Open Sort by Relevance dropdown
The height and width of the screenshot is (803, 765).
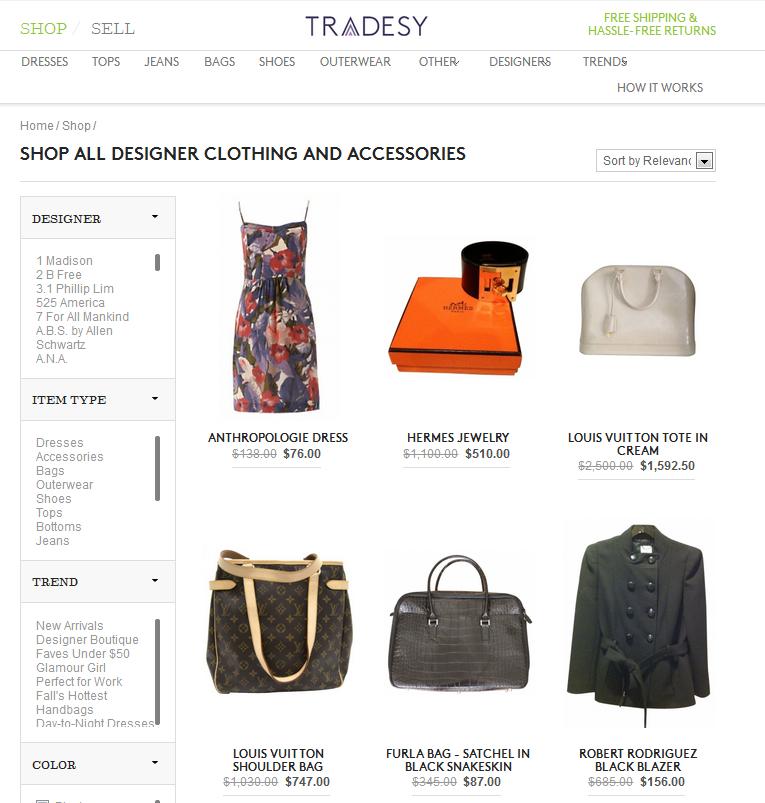click(x=655, y=161)
